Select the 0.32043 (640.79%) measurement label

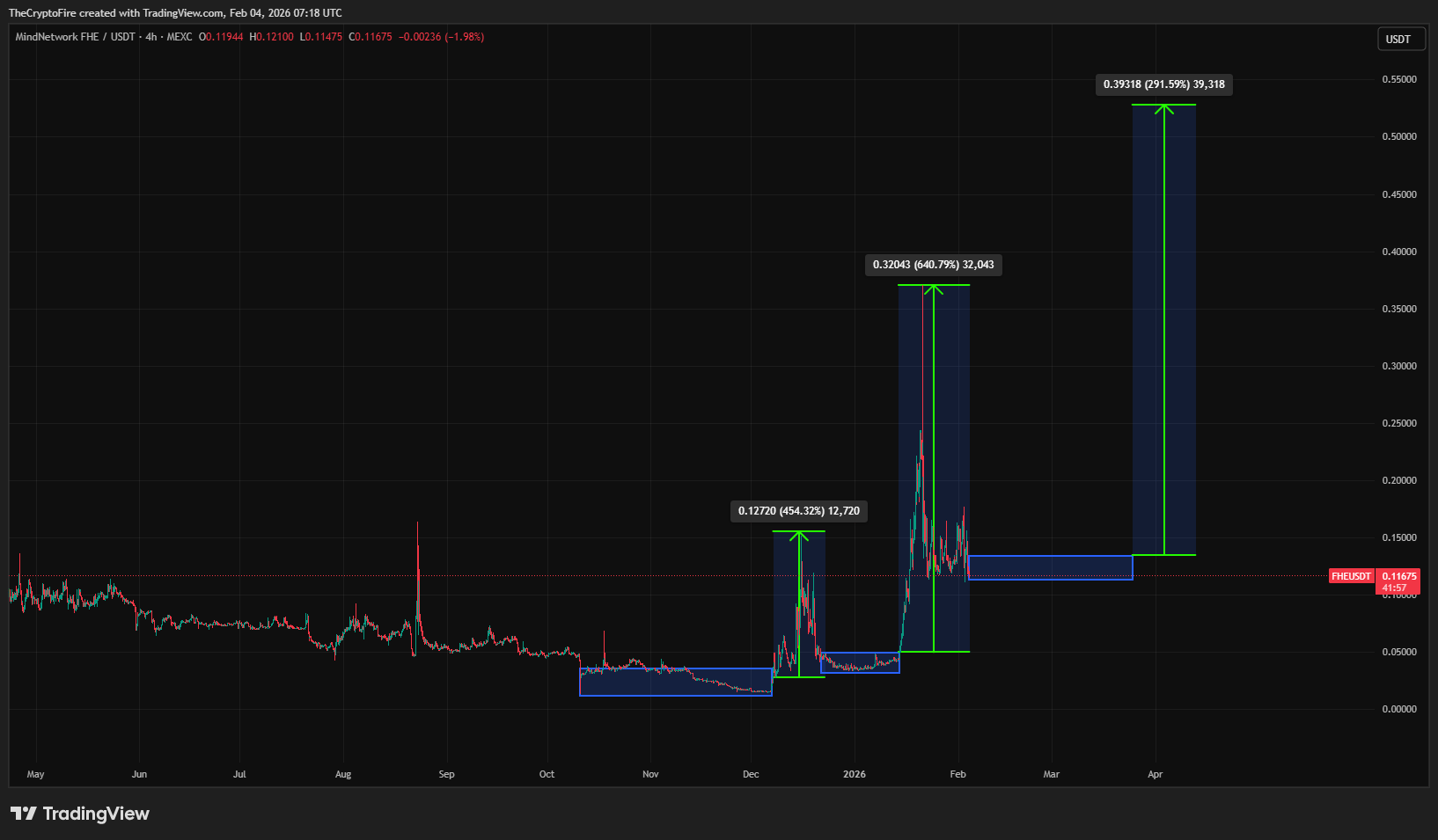pos(933,265)
